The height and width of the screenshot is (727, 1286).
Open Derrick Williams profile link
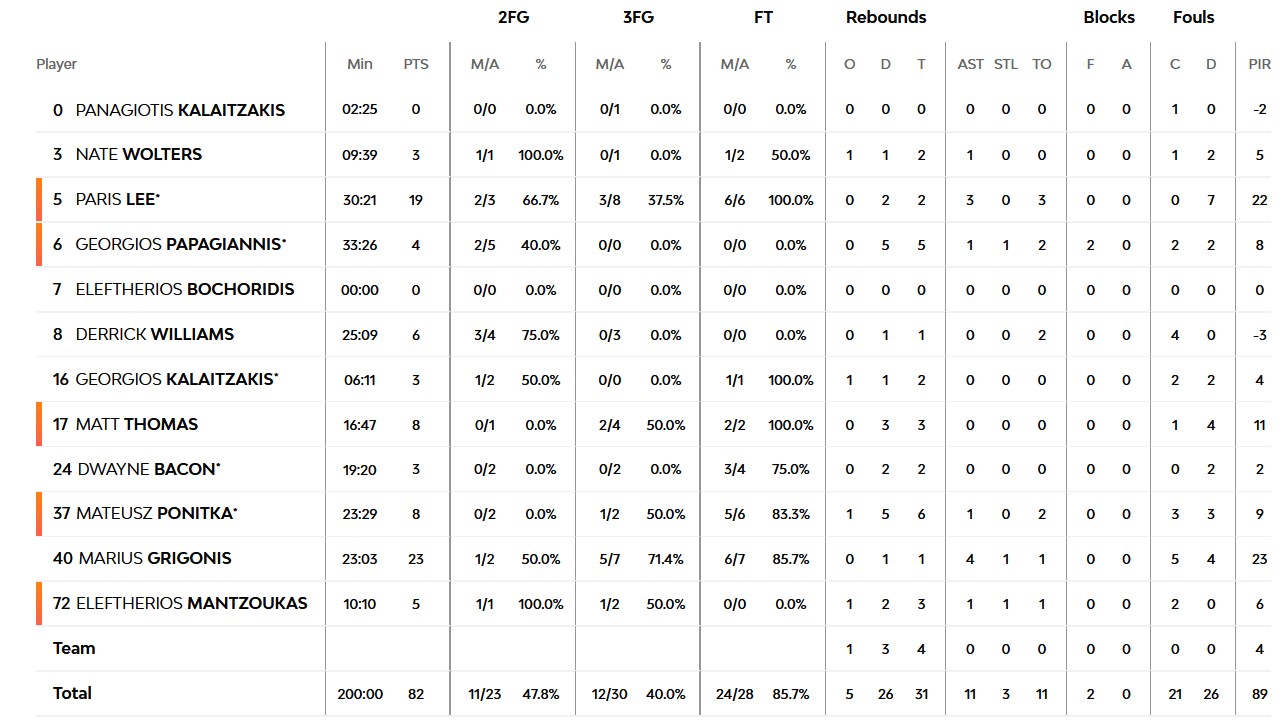click(154, 334)
